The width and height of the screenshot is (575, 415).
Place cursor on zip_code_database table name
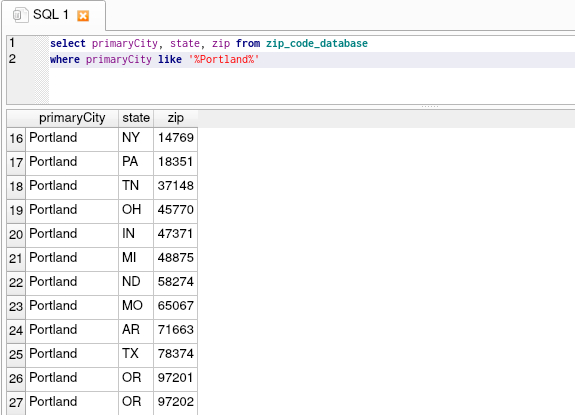click(317, 44)
